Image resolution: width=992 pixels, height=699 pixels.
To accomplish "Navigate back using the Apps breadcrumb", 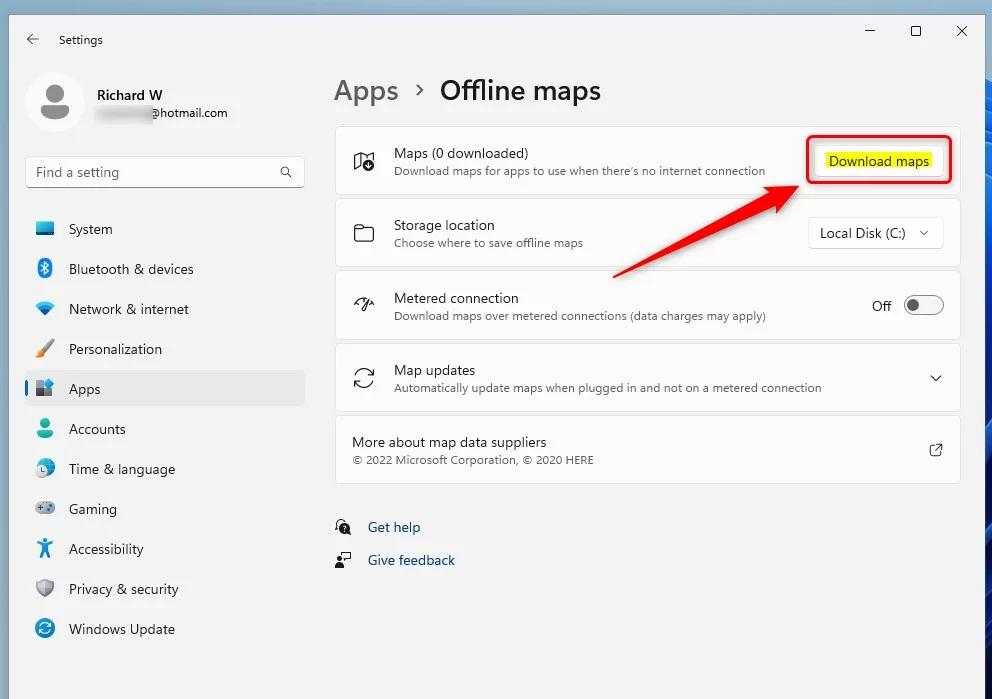I will pos(366,91).
